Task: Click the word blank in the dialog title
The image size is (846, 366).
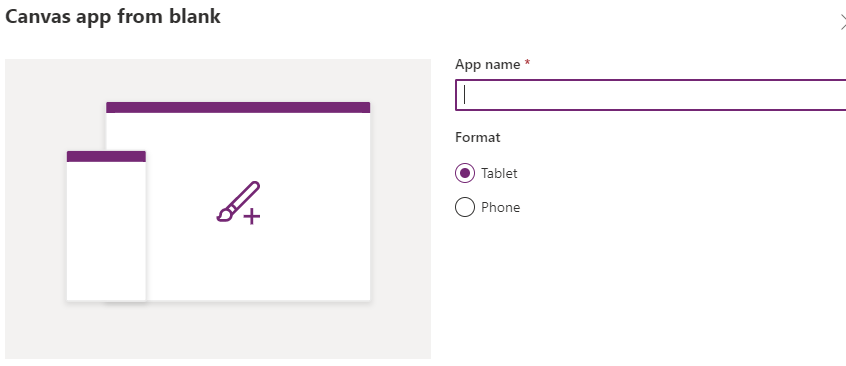Action: pyautogui.click(x=198, y=16)
